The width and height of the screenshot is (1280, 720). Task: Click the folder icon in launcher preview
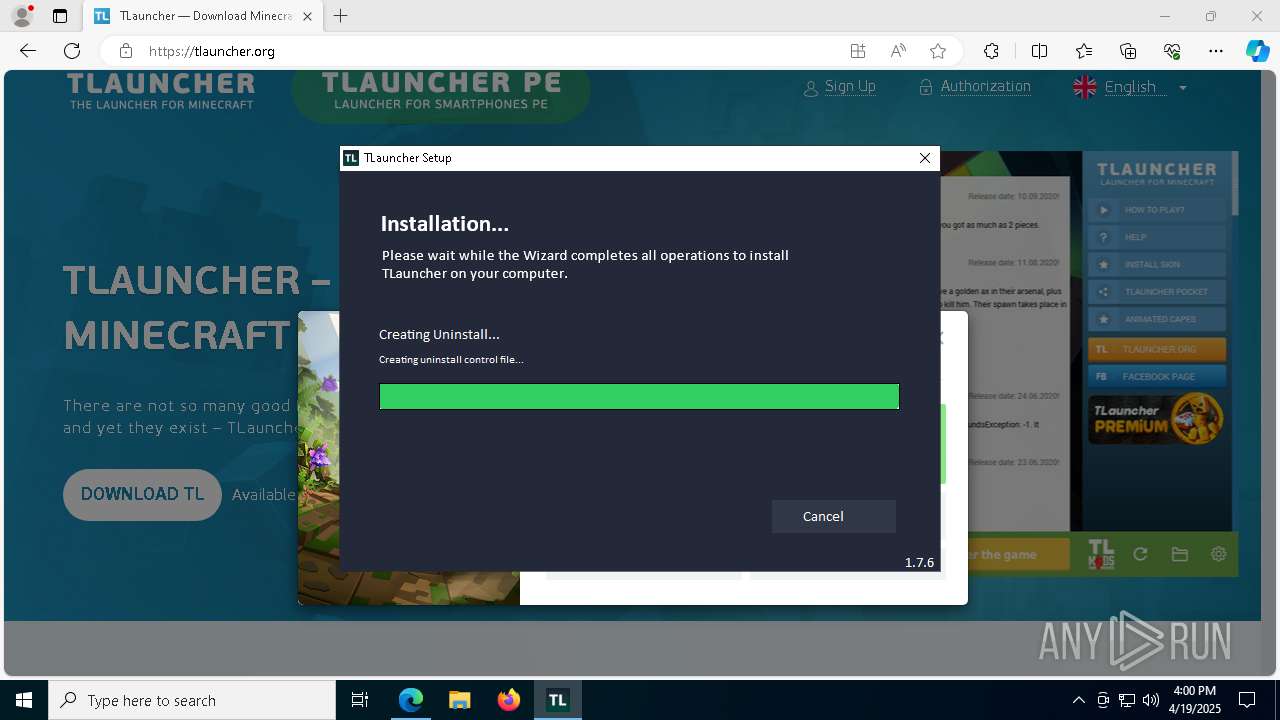click(1179, 554)
